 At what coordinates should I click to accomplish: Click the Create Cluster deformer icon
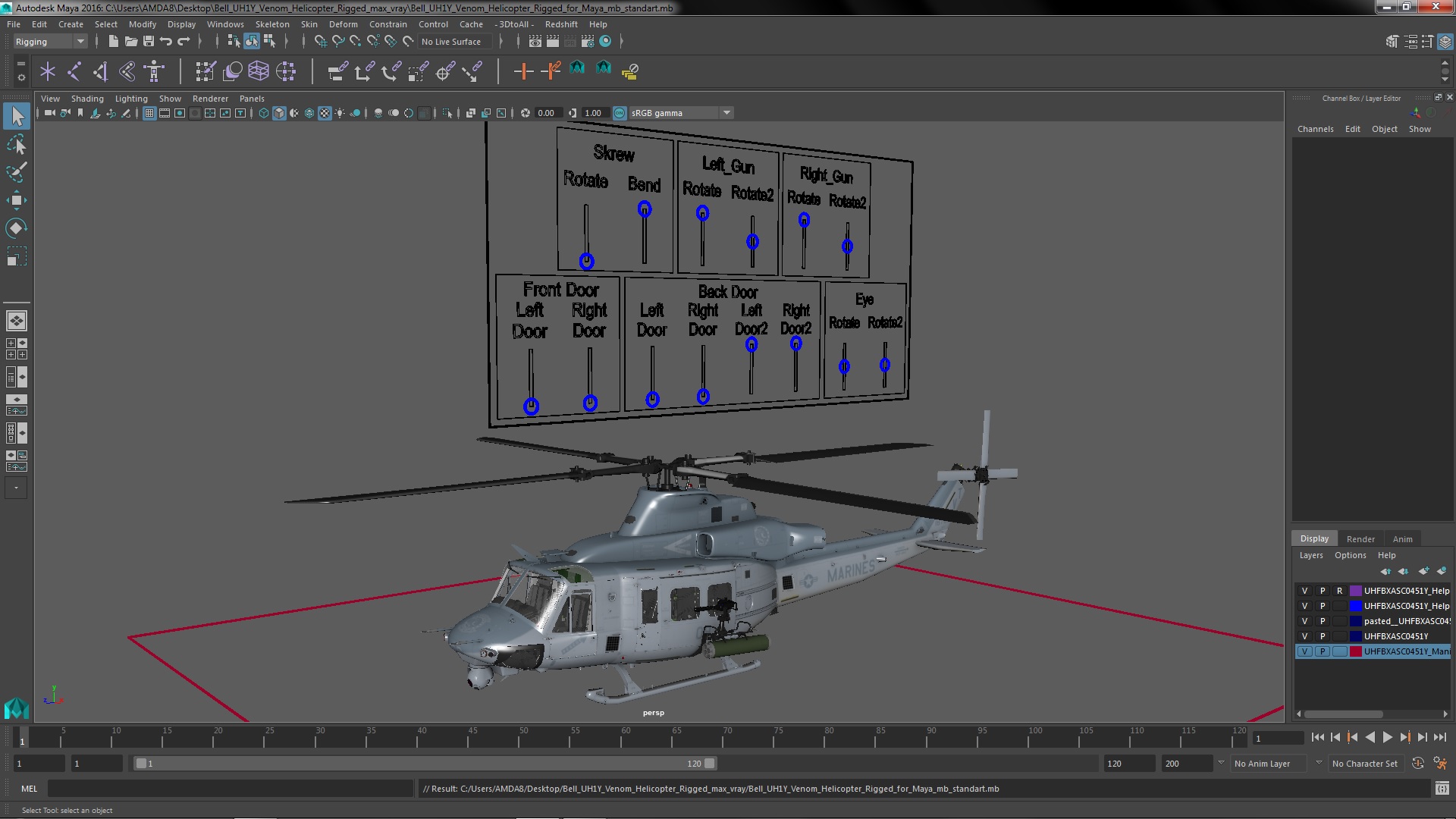click(x=286, y=71)
